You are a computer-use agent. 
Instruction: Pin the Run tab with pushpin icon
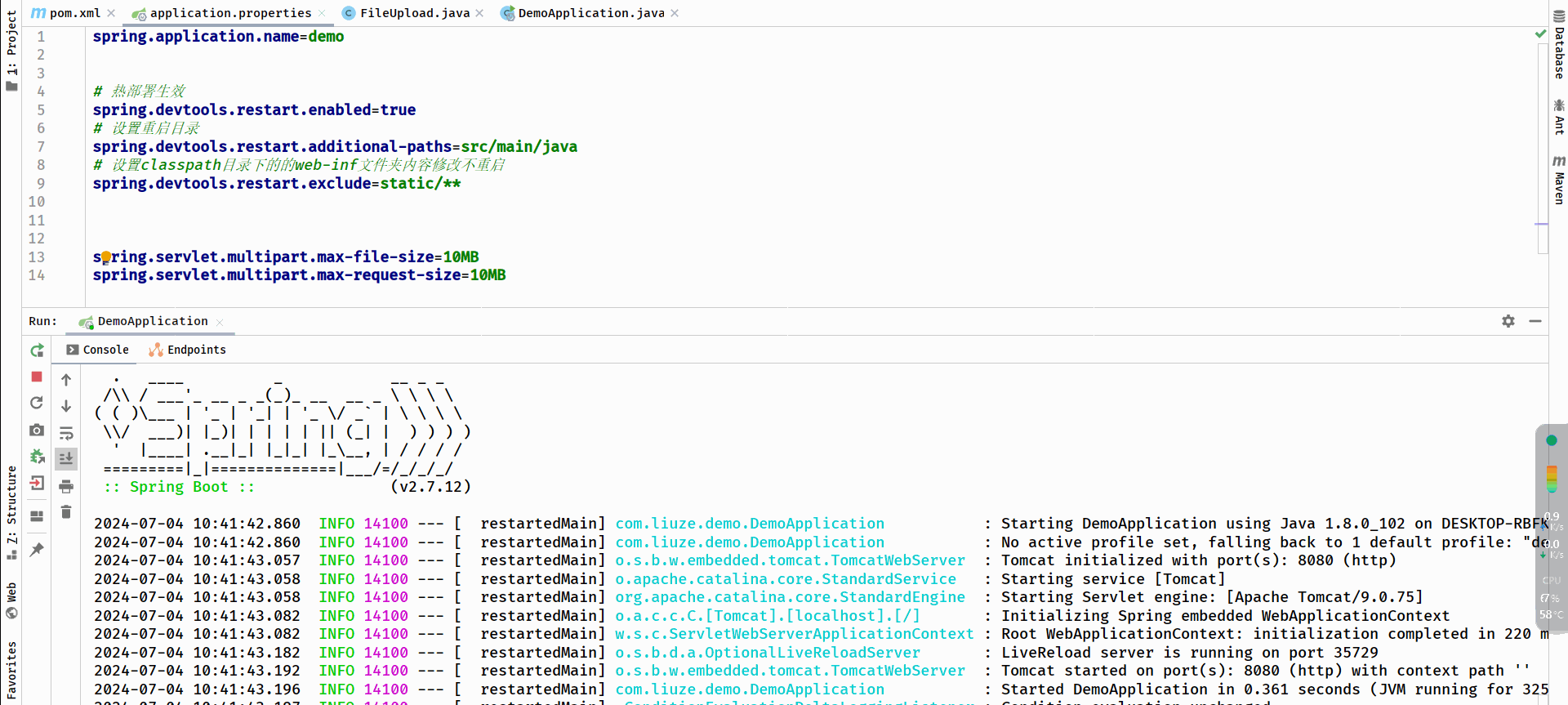(x=37, y=550)
